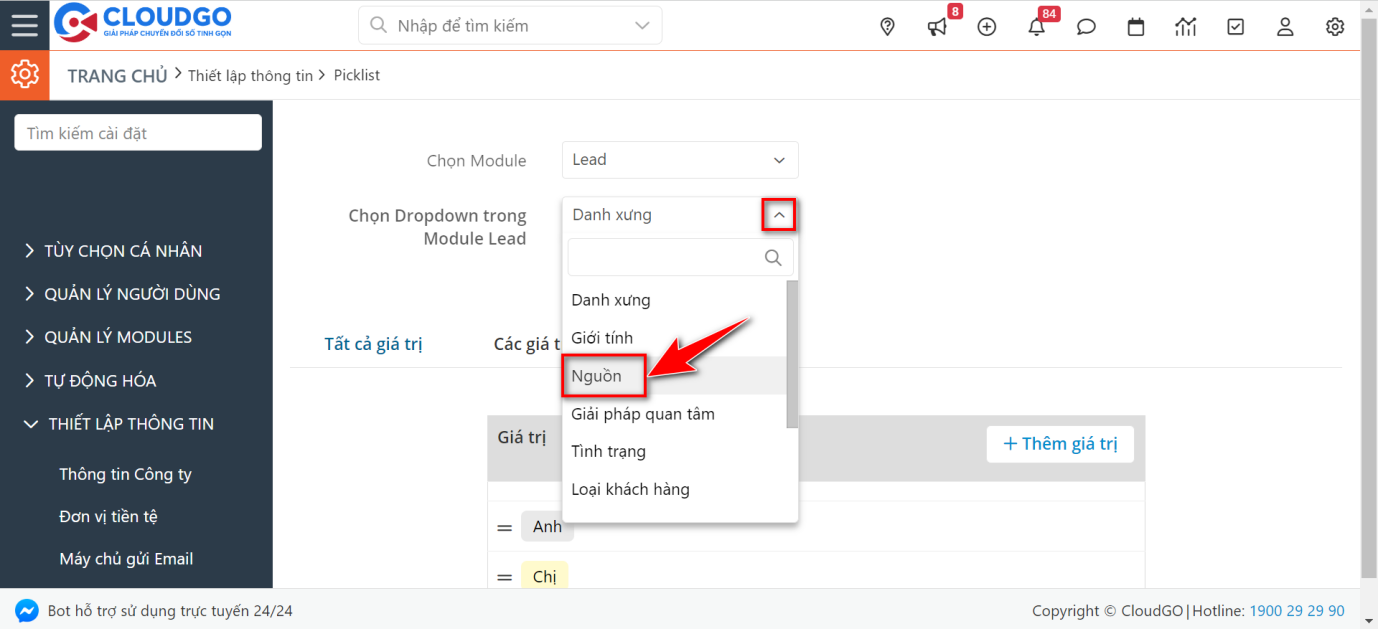Open the calendar icon in the top bar
This screenshot has width=1378, height=629.
1135,26
